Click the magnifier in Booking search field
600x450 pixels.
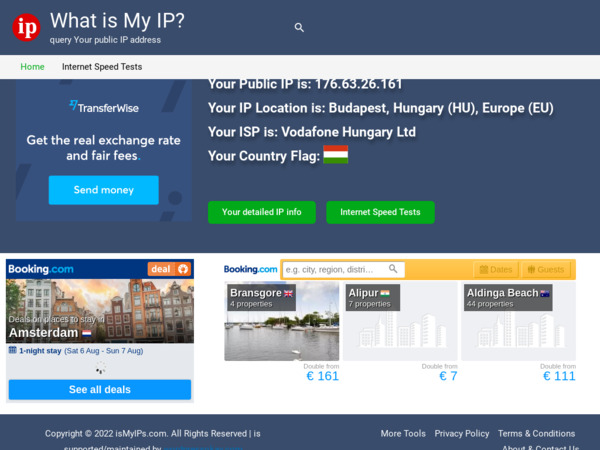click(393, 269)
